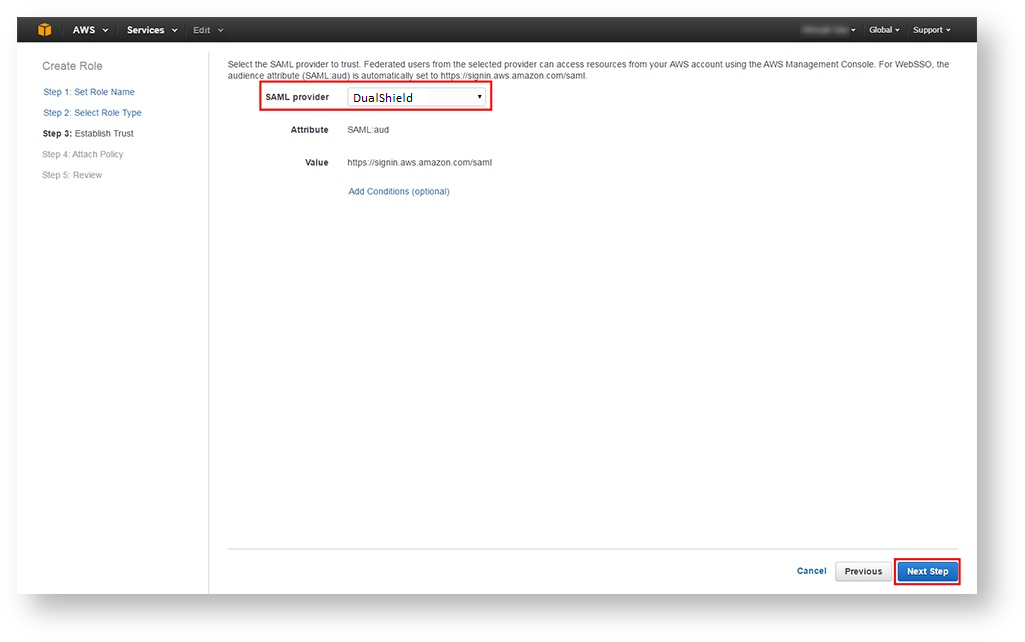Open the Support menu
Viewport: 1025px width, 642px height.
[x=931, y=30]
